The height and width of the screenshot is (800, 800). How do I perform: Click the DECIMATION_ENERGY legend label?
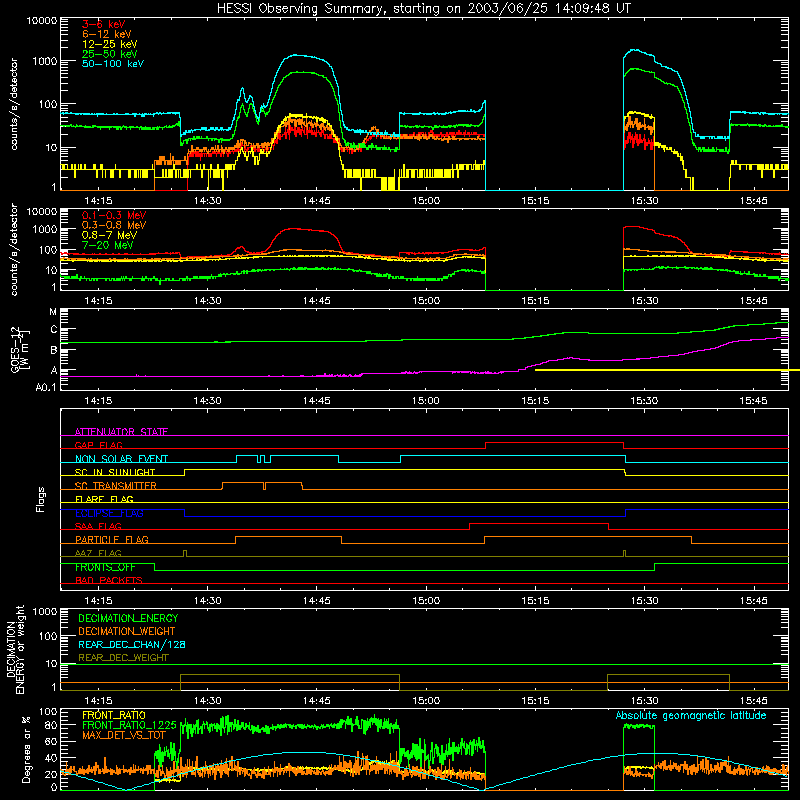(x=128, y=618)
